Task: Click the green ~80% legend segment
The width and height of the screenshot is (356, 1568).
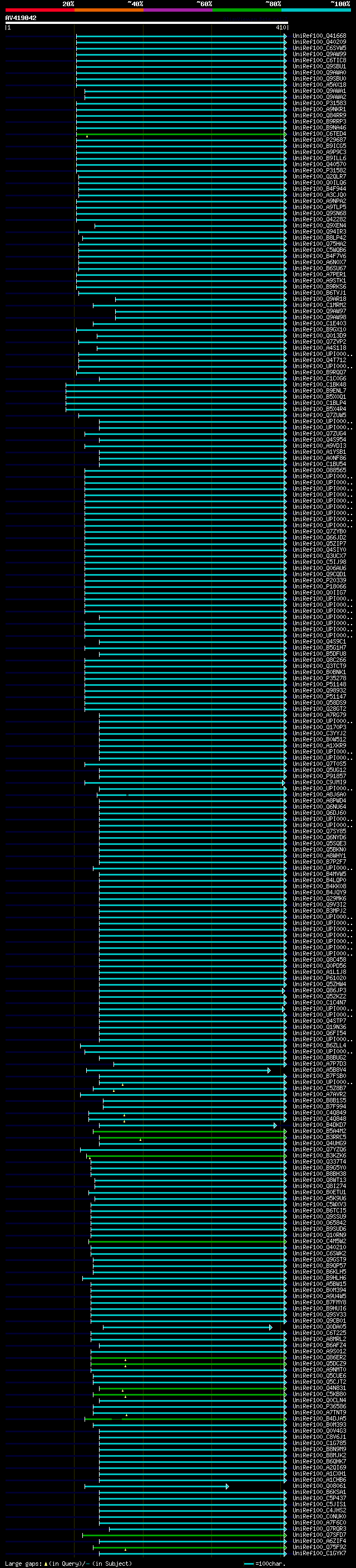Action: [x=247, y=10]
